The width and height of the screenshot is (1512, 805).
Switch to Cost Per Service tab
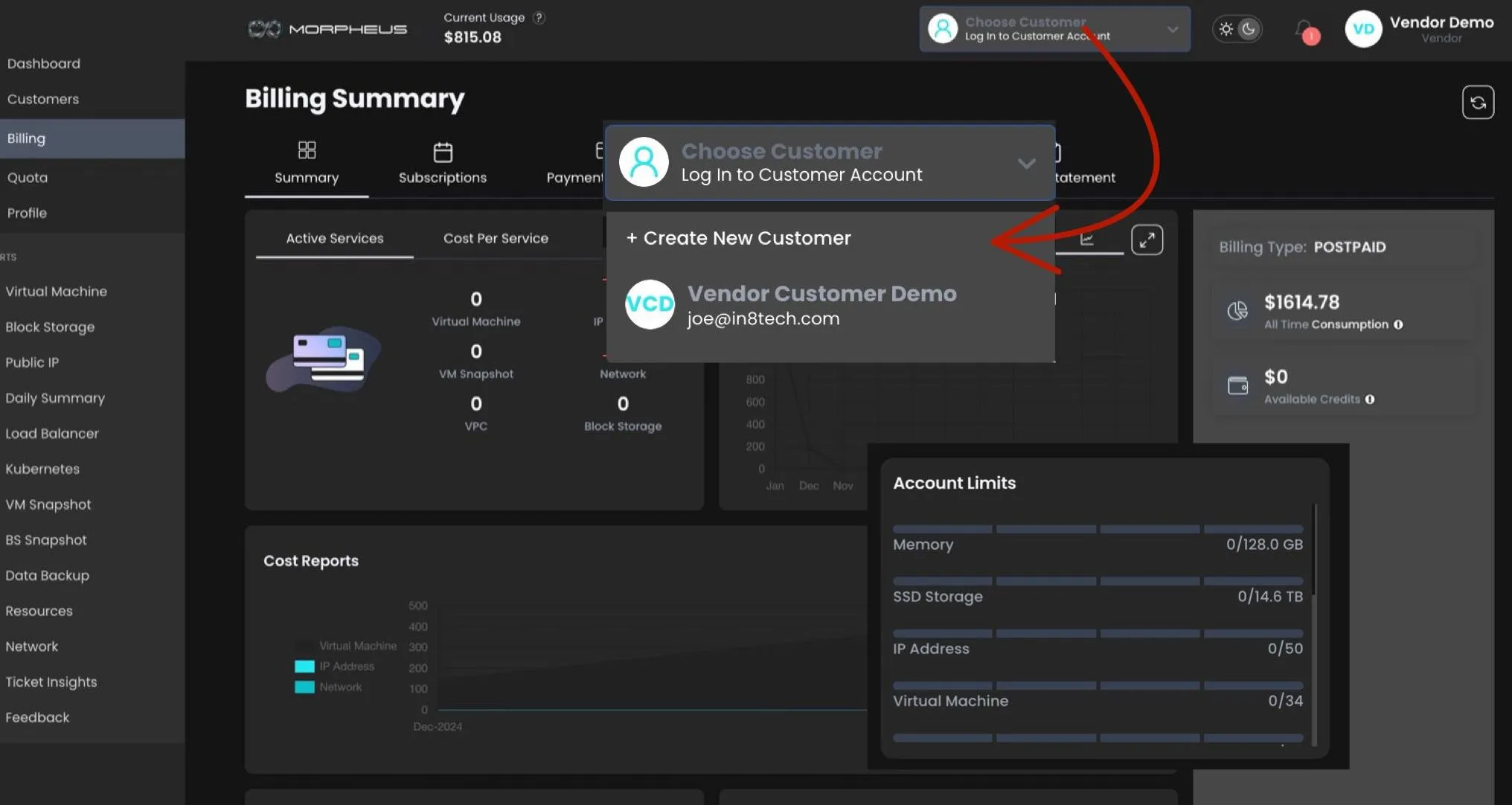[496, 238]
